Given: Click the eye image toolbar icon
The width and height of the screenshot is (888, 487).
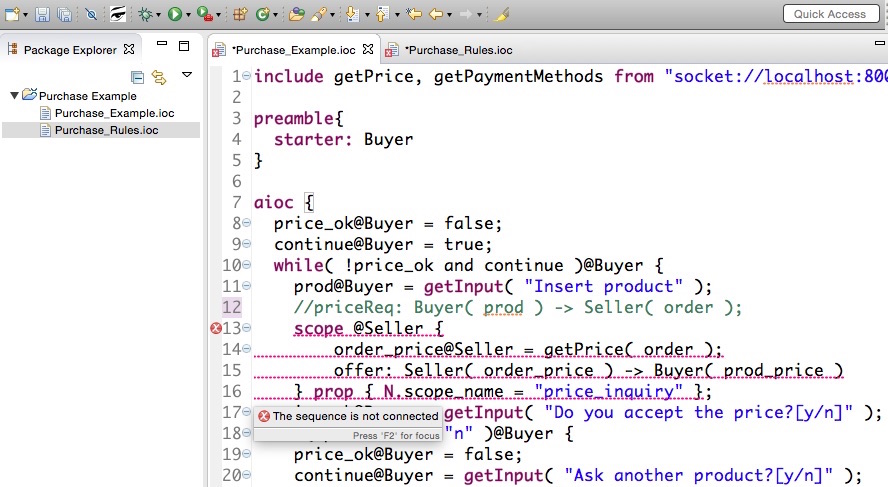Looking at the screenshot, I should pos(117,14).
